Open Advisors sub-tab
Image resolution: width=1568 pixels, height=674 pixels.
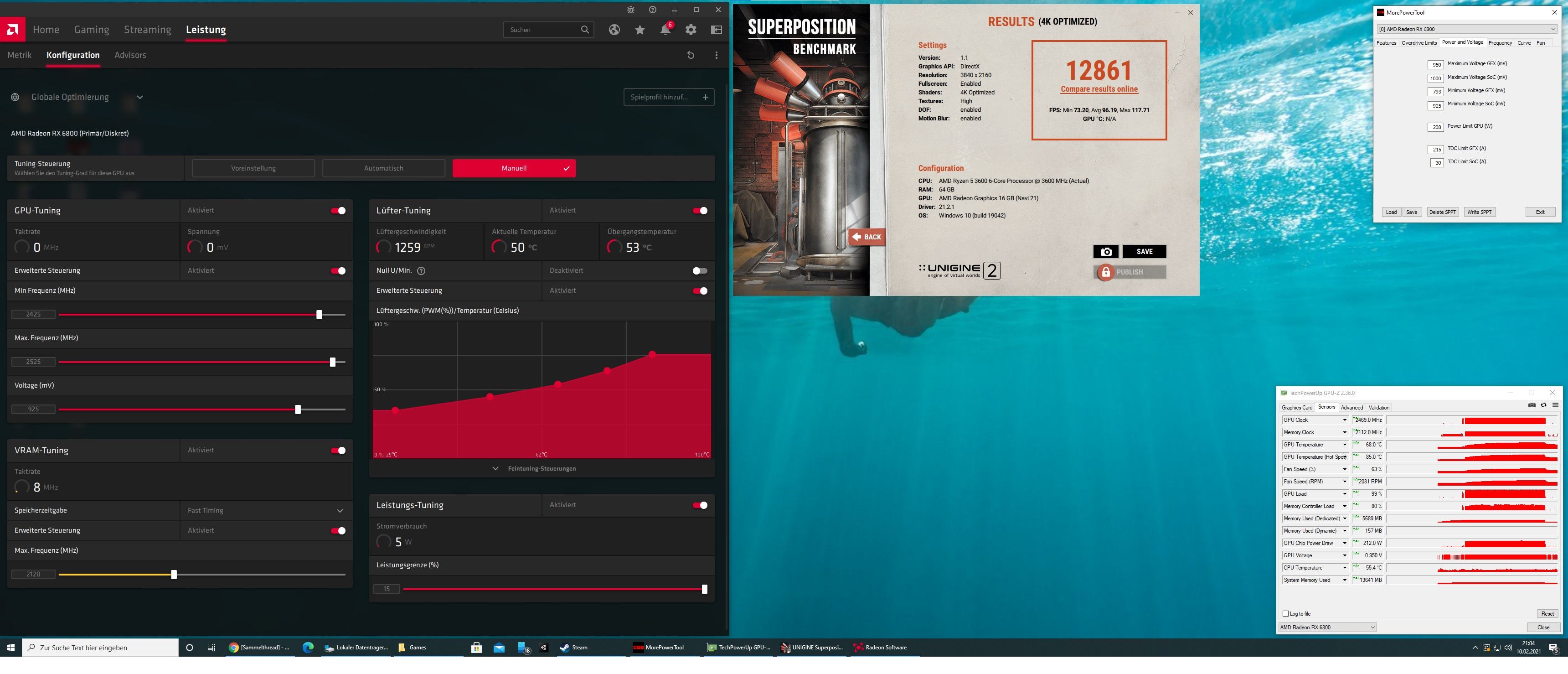tap(130, 55)
